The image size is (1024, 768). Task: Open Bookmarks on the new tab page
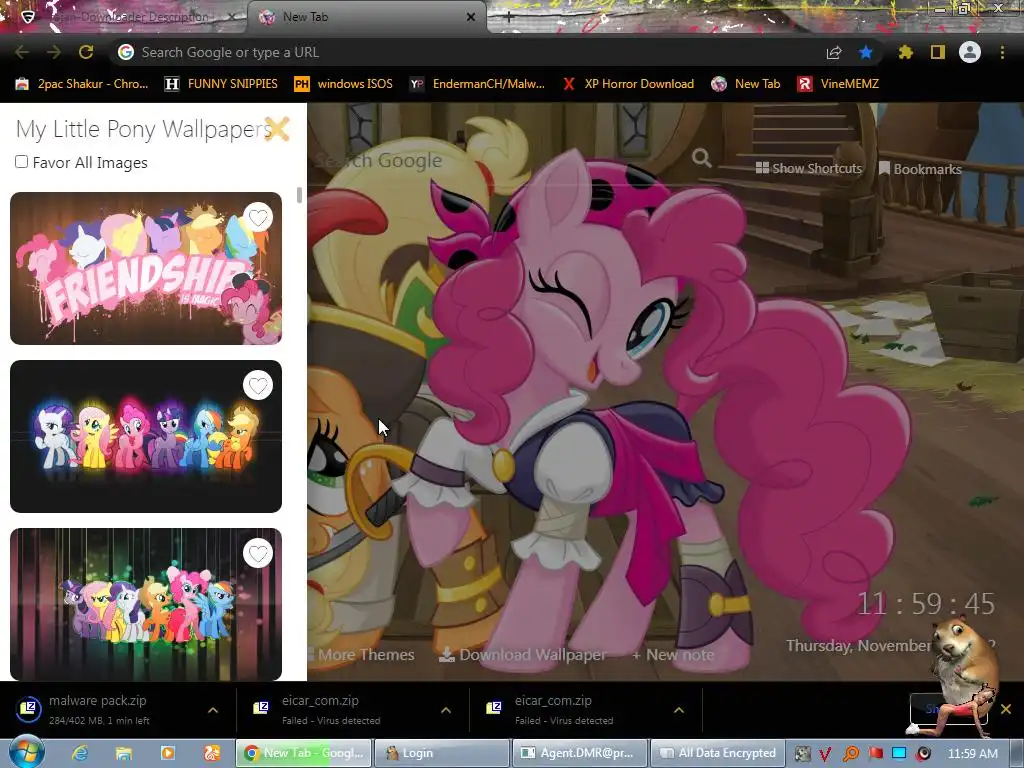pos(920,168)
